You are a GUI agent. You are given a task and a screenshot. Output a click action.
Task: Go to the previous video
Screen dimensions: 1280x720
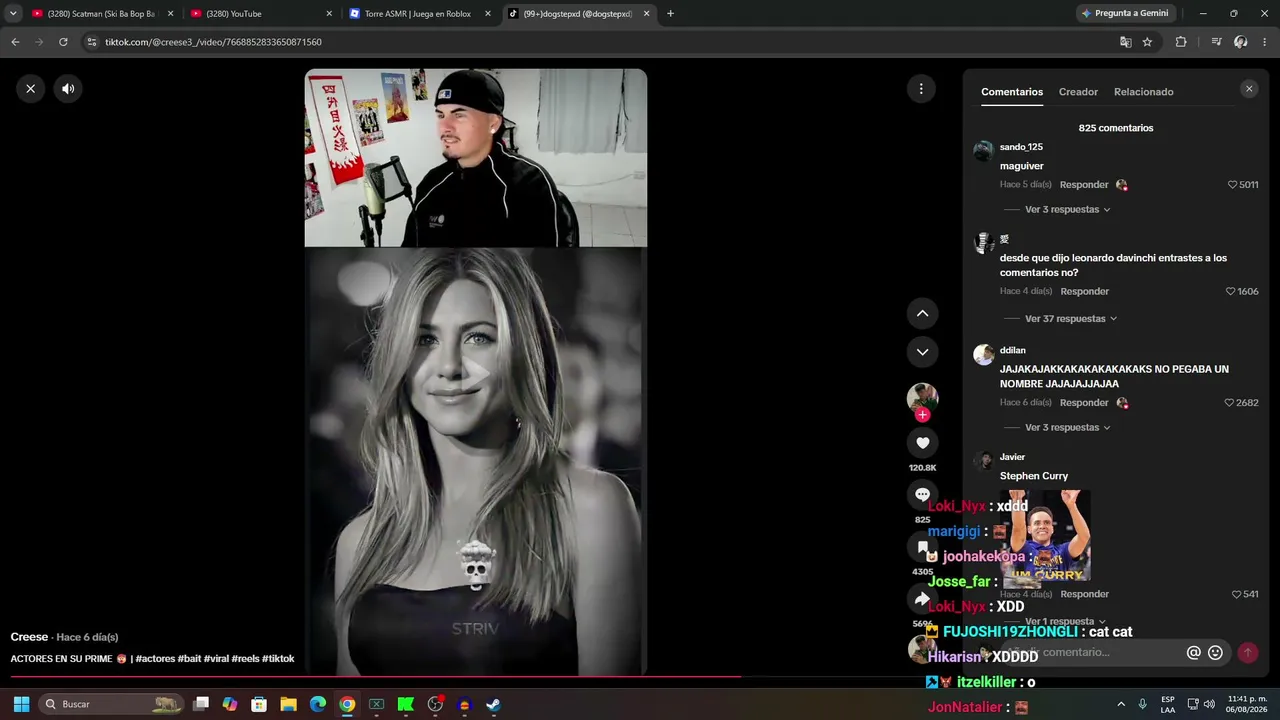(x=922, y=313)
